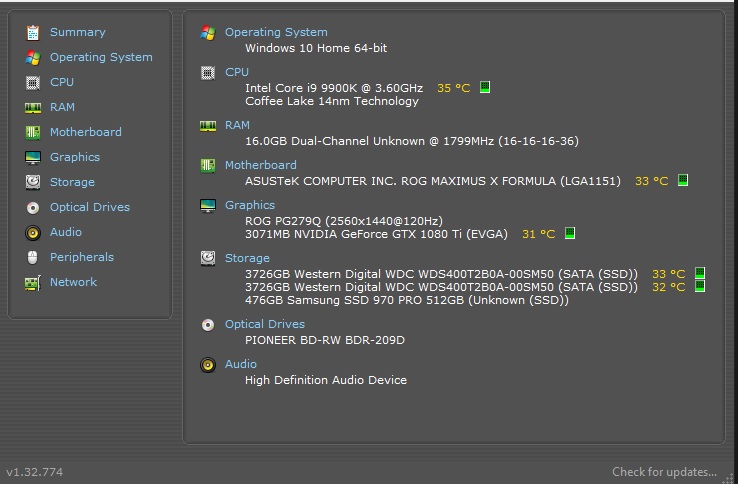Click the Operating System heading link in summary

(x=276, y=32)
